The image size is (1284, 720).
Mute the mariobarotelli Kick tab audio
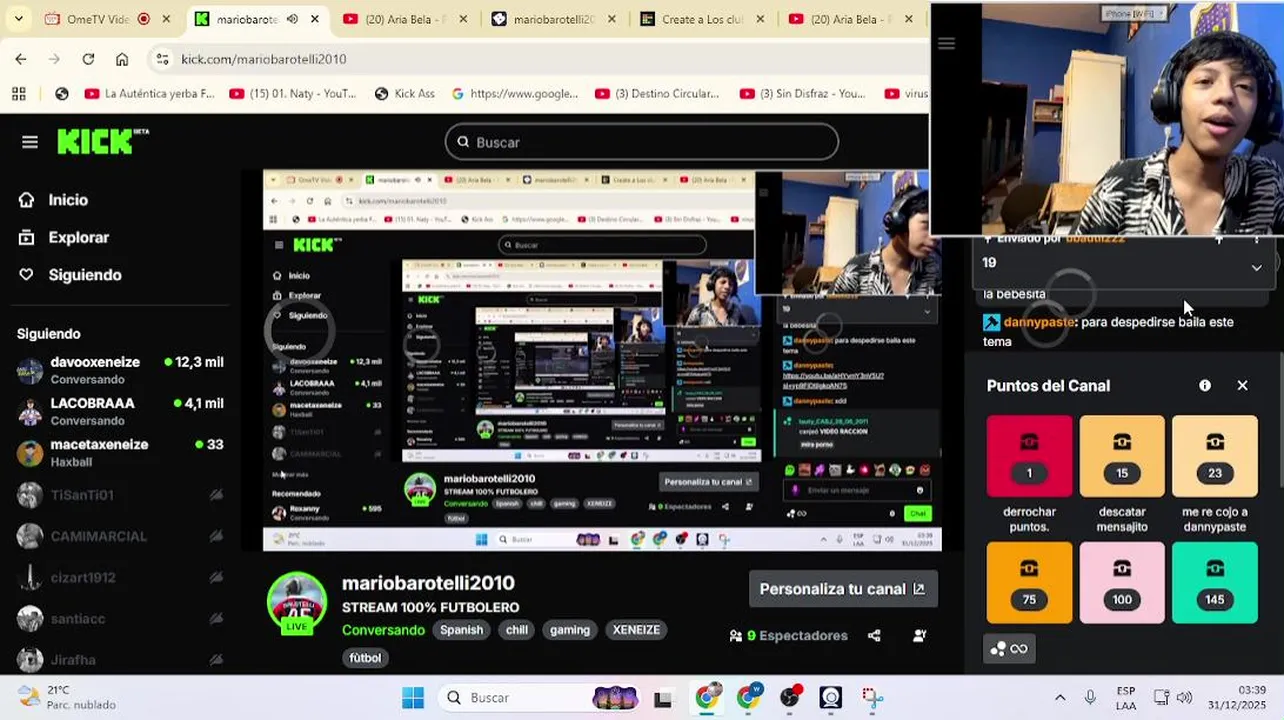coord(292,19)
